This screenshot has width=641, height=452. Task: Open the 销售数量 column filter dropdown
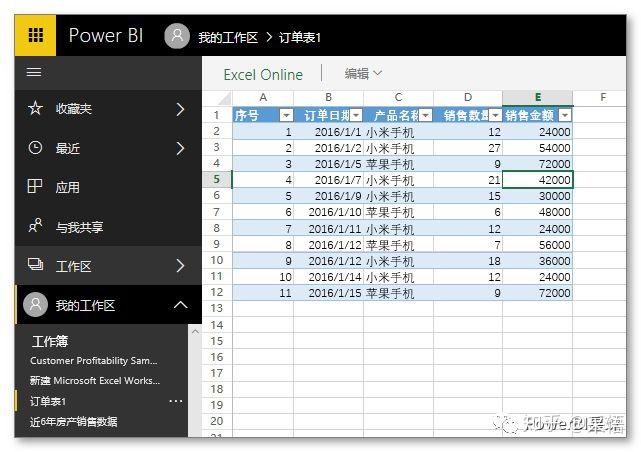[x=495, y=116]
